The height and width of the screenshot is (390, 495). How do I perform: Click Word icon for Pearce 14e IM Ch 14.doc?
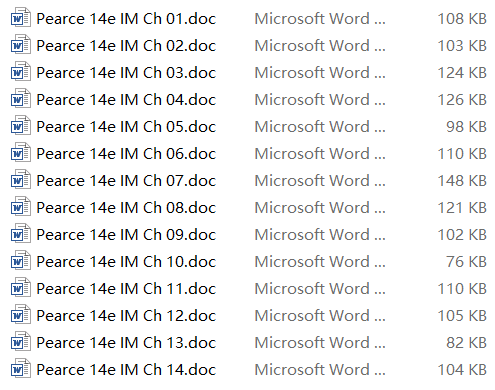[x=21, y=369]
